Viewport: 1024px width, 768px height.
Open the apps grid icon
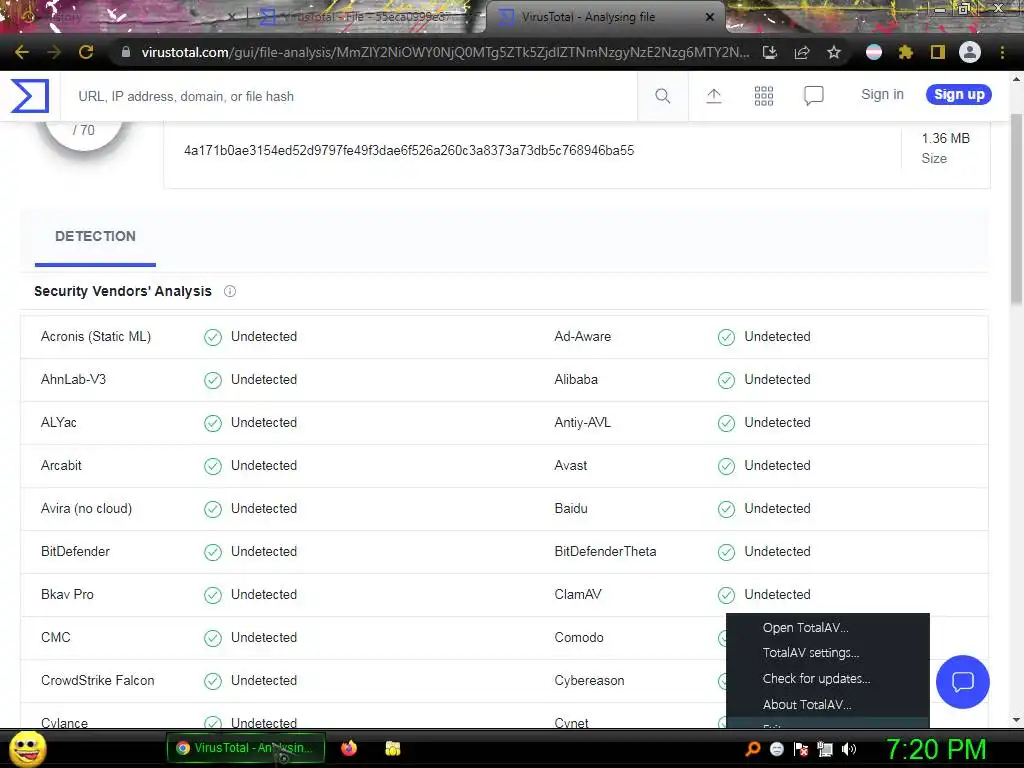[763, 96]
